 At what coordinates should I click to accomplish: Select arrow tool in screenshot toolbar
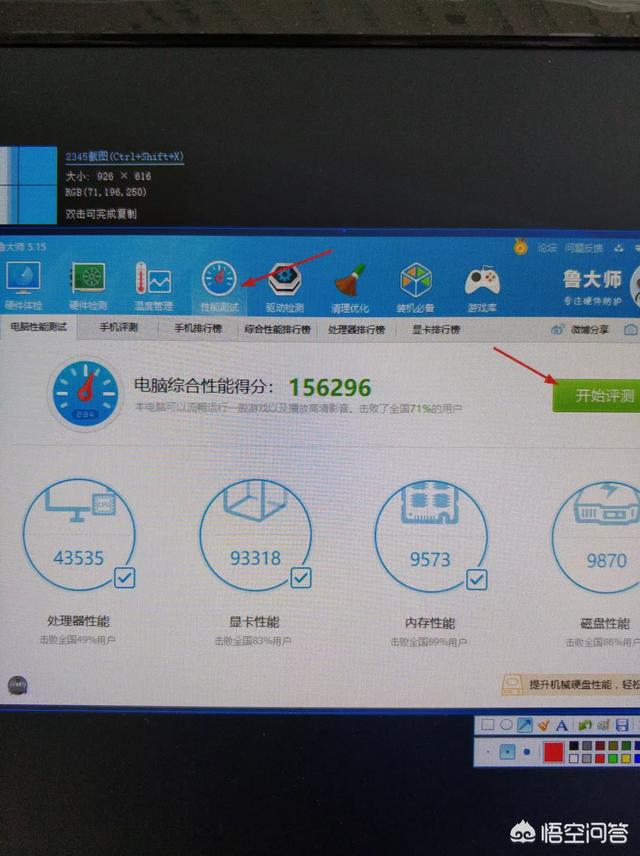coord(525,725)
